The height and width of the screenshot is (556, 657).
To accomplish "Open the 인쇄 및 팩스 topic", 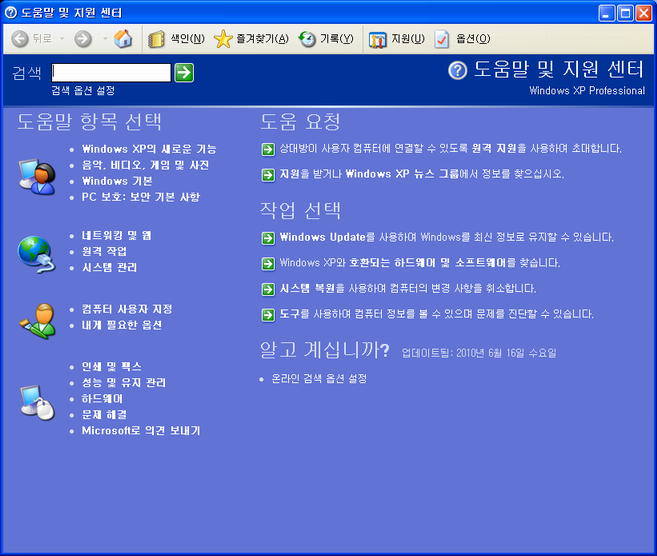I will [x=111, y=366].
